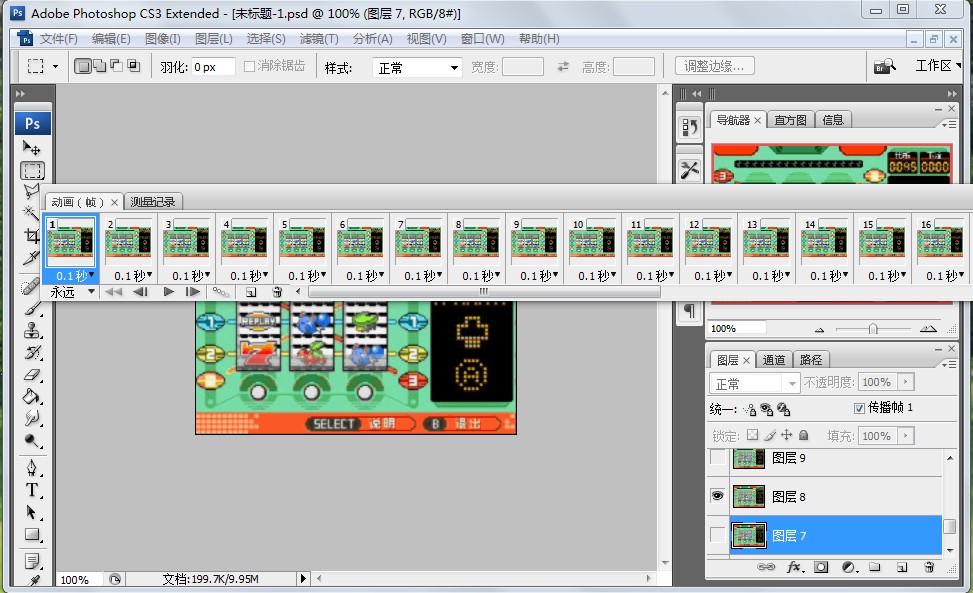Toggle the 消除锯齿 anti-alias checkbox

pos(249,66)
